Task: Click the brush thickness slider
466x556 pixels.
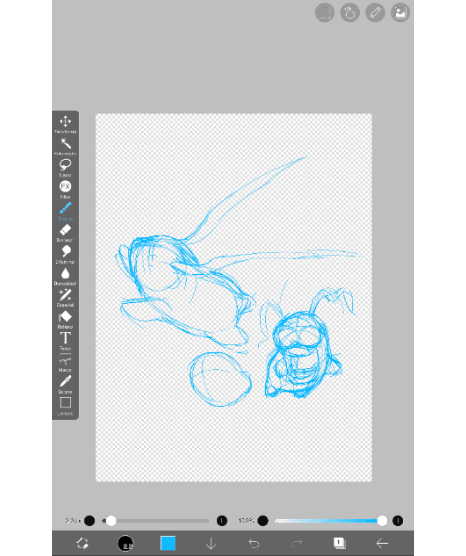Action: [155, 521]
